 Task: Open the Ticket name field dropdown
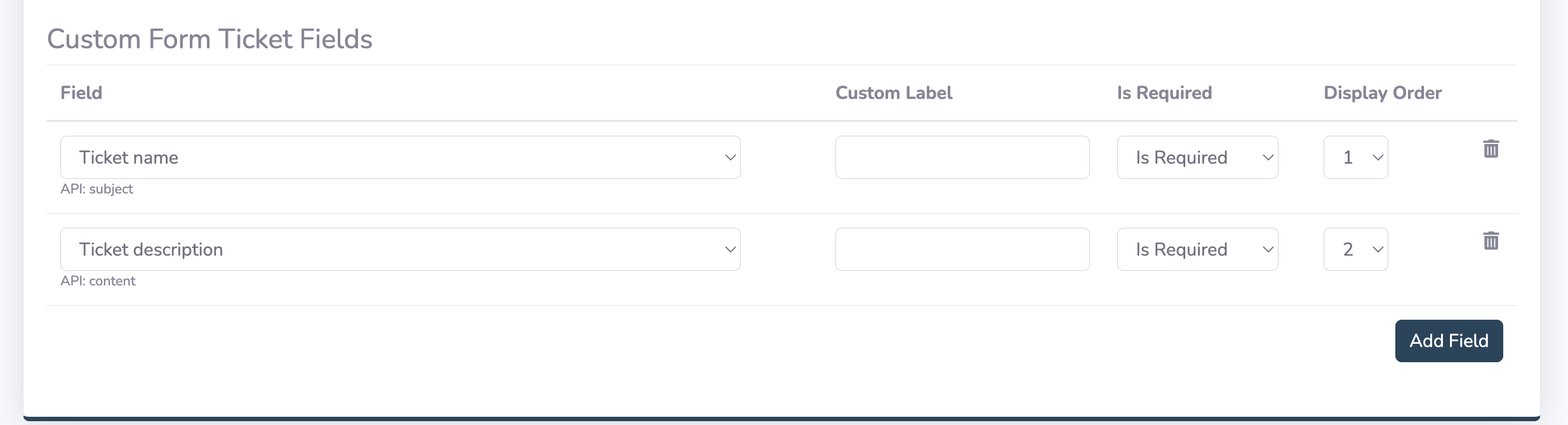pos(400,157)
